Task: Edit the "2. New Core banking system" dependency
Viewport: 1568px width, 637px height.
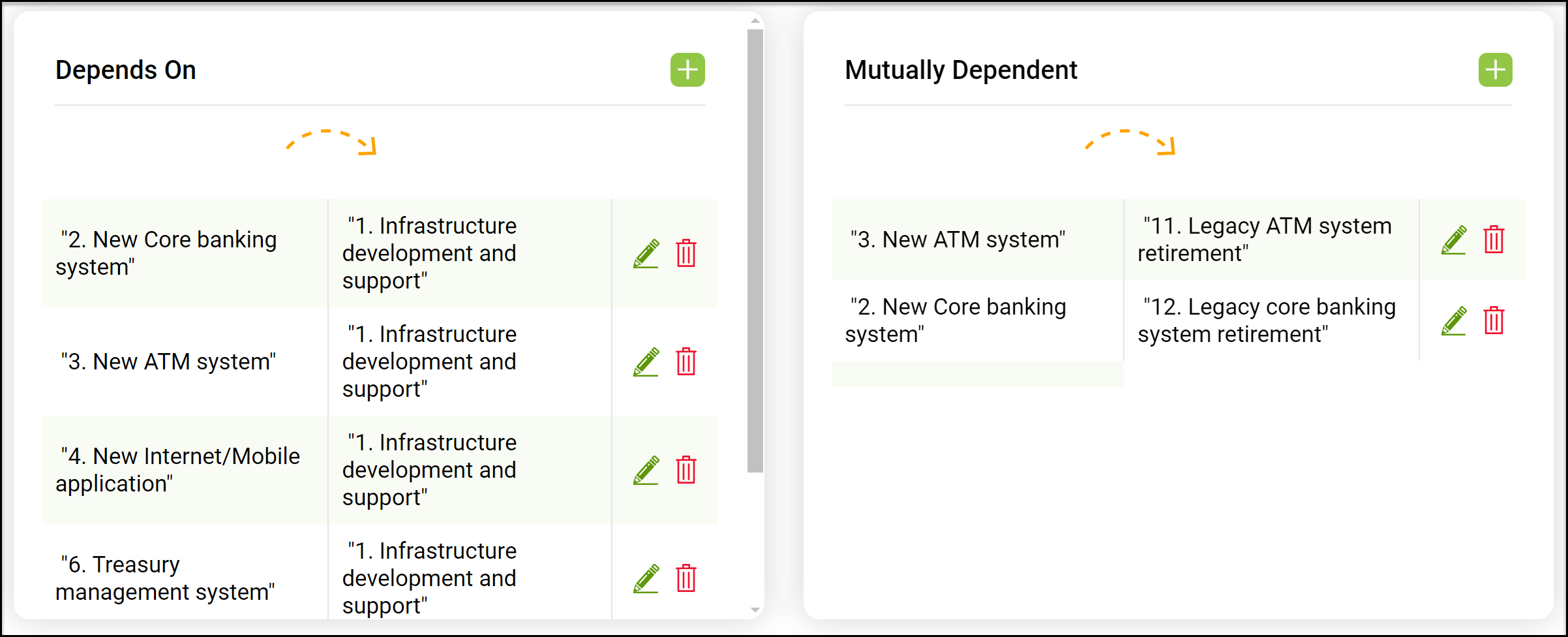Action: coord(646,253)
